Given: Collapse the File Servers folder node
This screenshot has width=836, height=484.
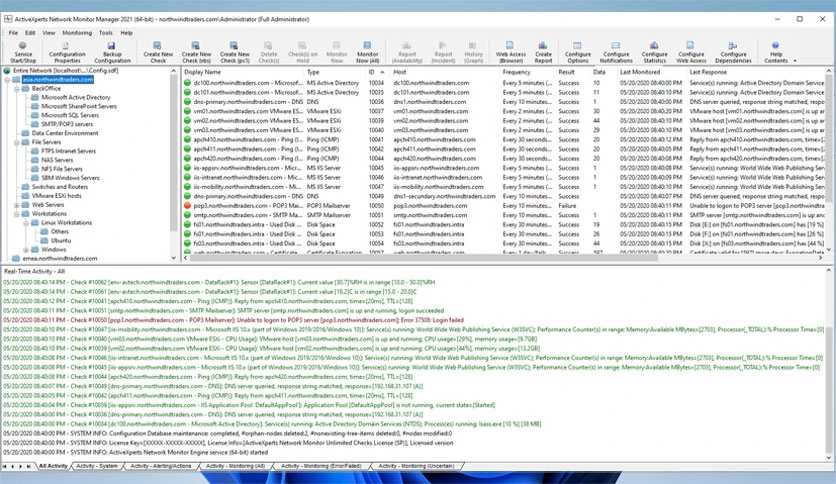Looking at the screenshot, I should click(x=17, y=143).
